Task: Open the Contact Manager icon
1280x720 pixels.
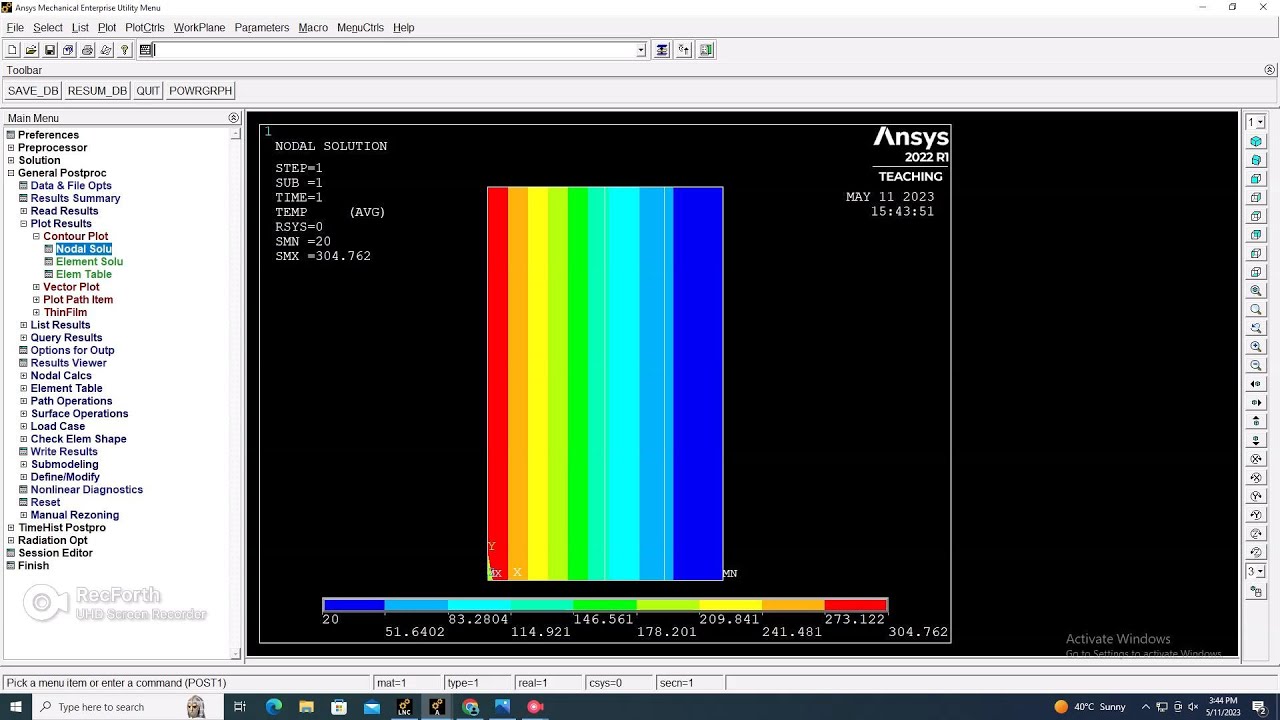Action: click(x=706, y=50)
